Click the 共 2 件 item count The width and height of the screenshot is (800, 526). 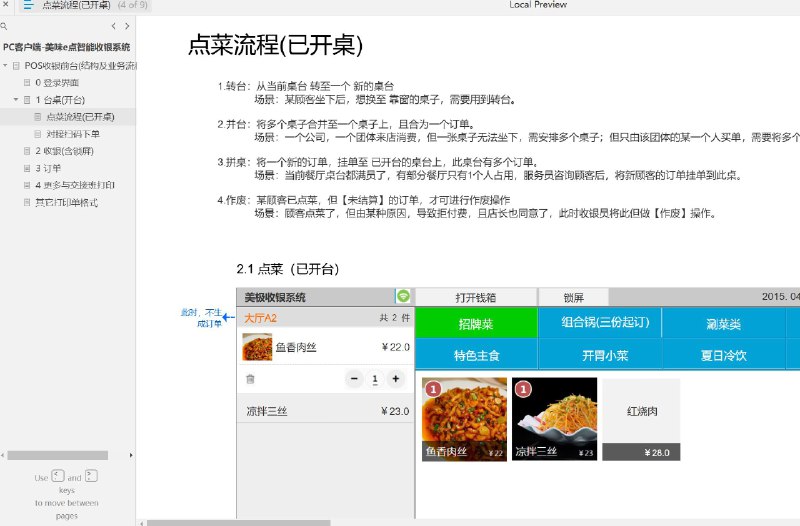(394, 318)
